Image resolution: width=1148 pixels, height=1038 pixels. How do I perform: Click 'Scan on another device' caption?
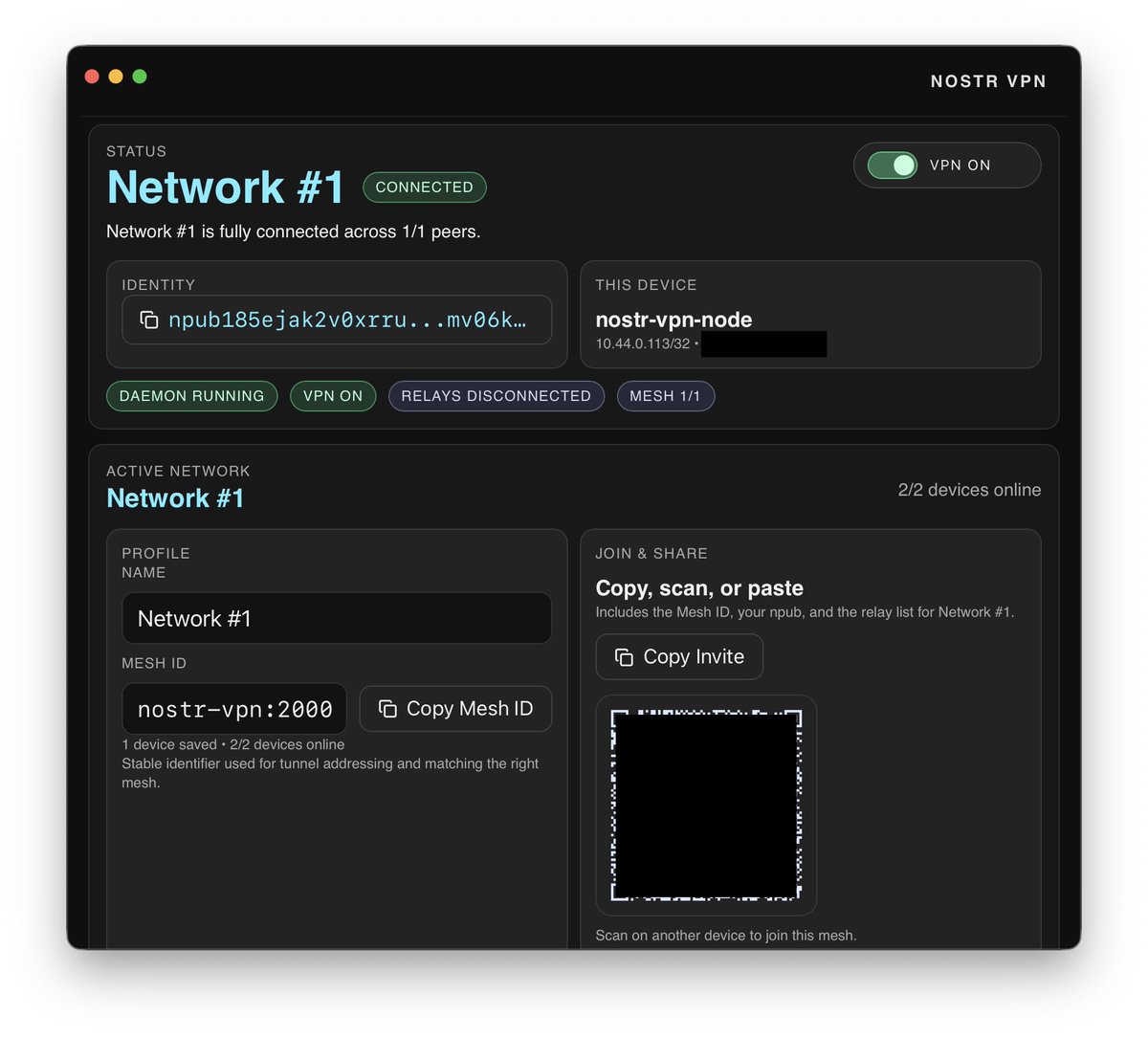(725, 936)
